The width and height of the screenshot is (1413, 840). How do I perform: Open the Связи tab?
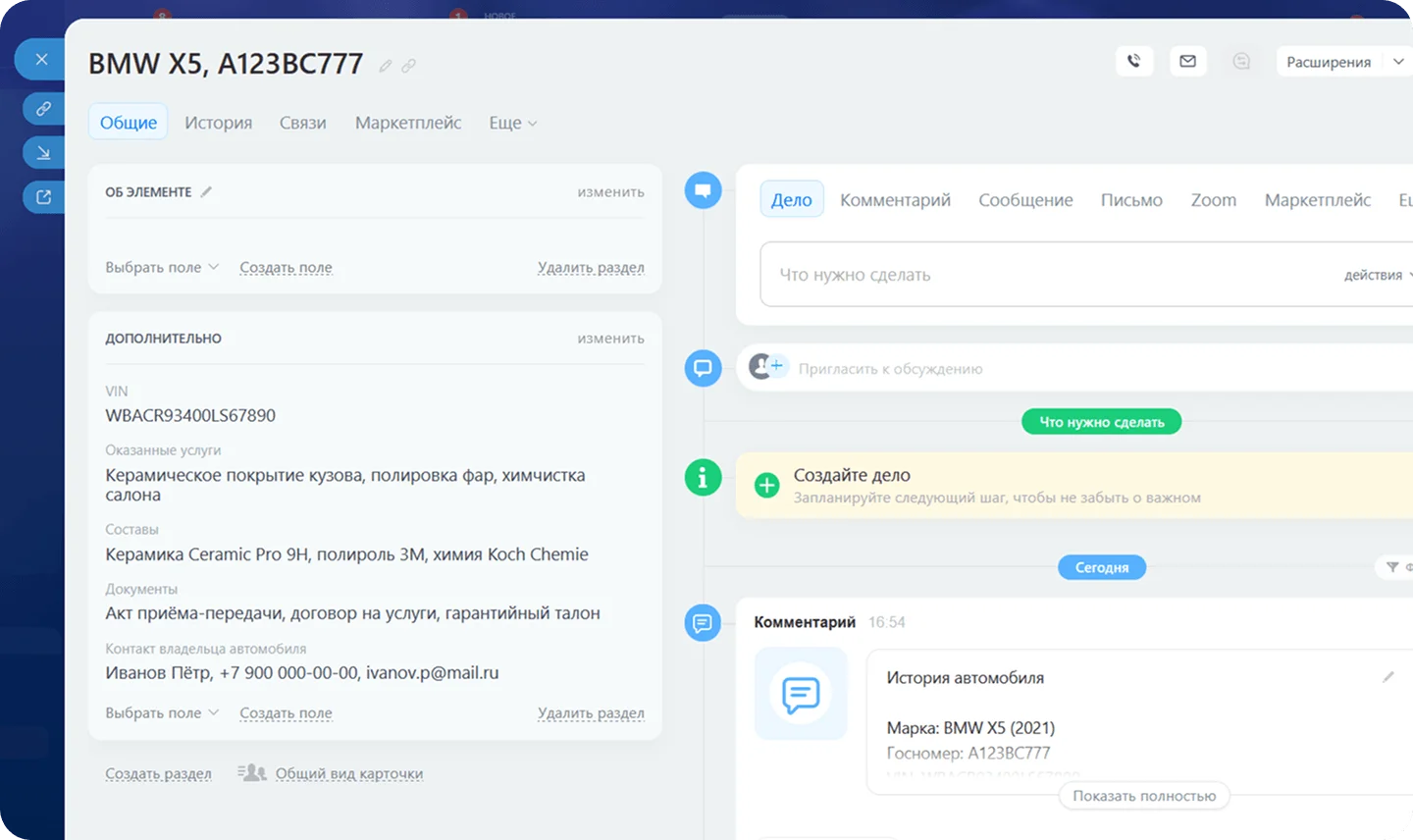coord(303,123)
